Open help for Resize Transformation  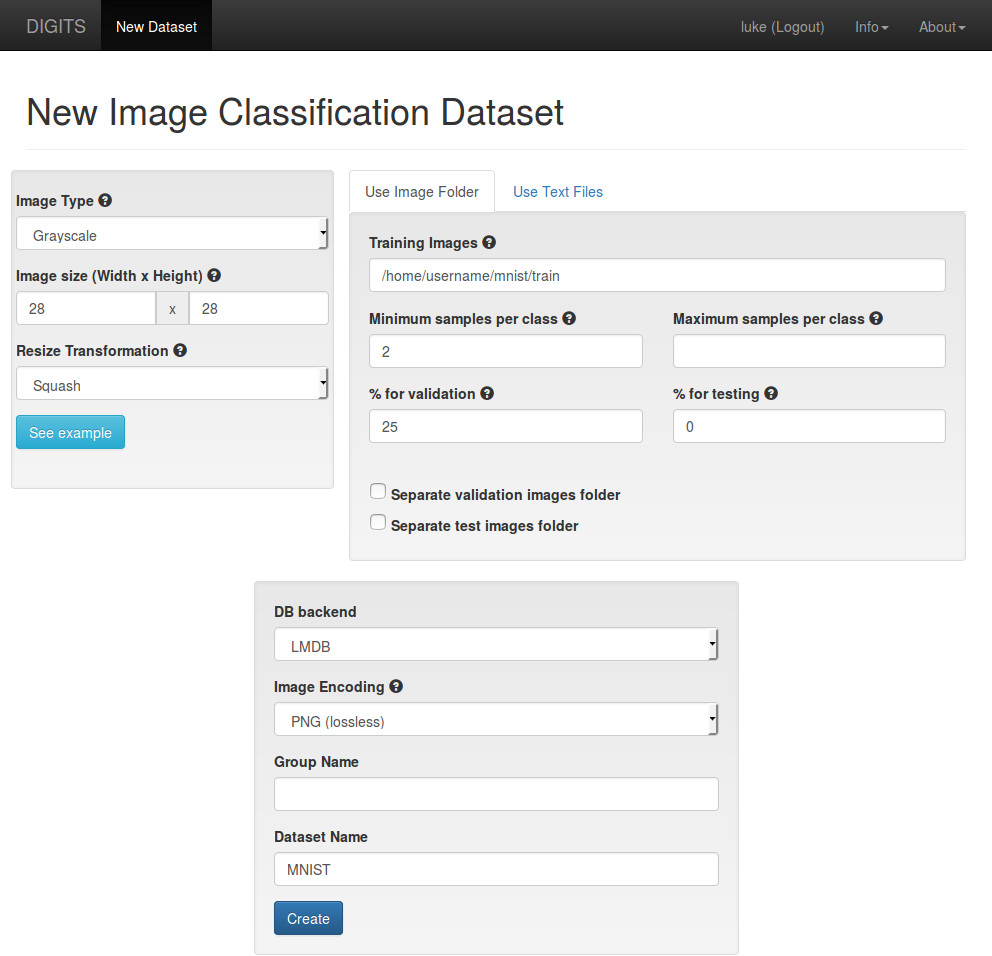pyautogui.click(x=179, y=351)
